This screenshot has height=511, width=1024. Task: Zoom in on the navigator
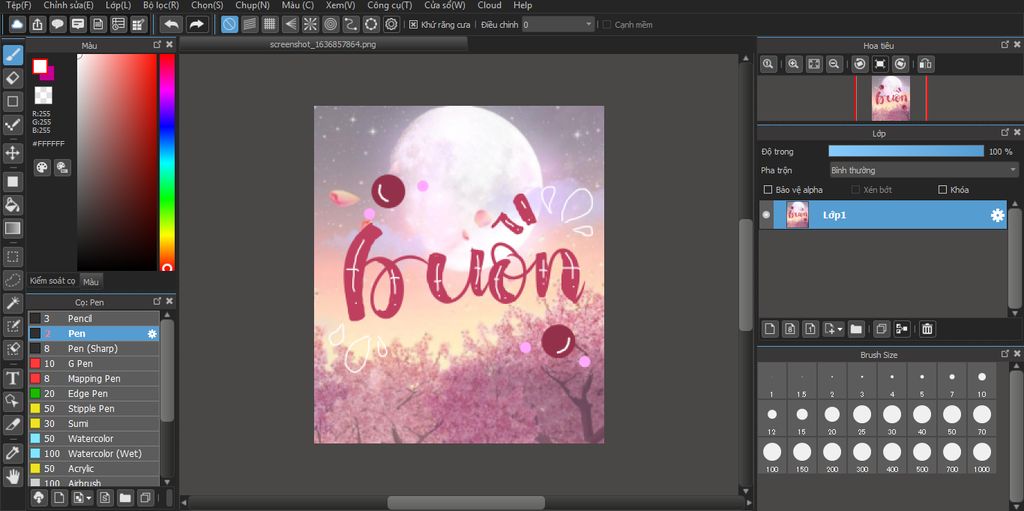[793, 64]
